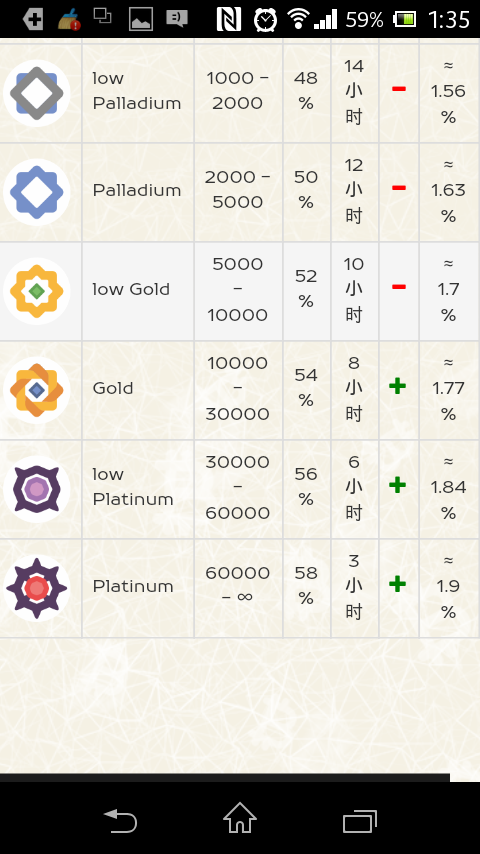This screenshot has width=480, height=854.
Task: Tap the green plus in the Gold row
Action: click(x=398, y=386)
